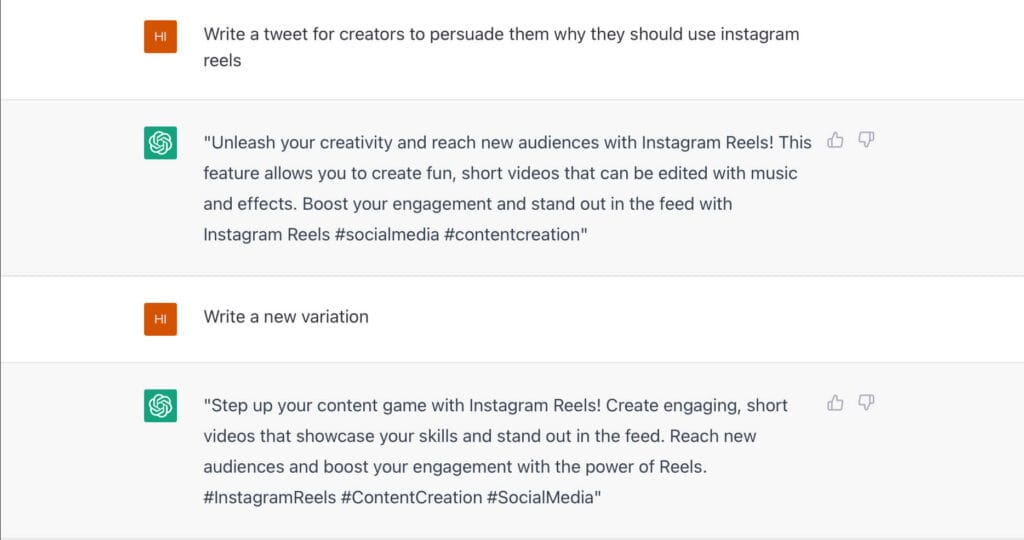Click the #SocialMedia hashtag ending the second reply
This screenshot has width=1024, height=540.
tap(540, 498)
